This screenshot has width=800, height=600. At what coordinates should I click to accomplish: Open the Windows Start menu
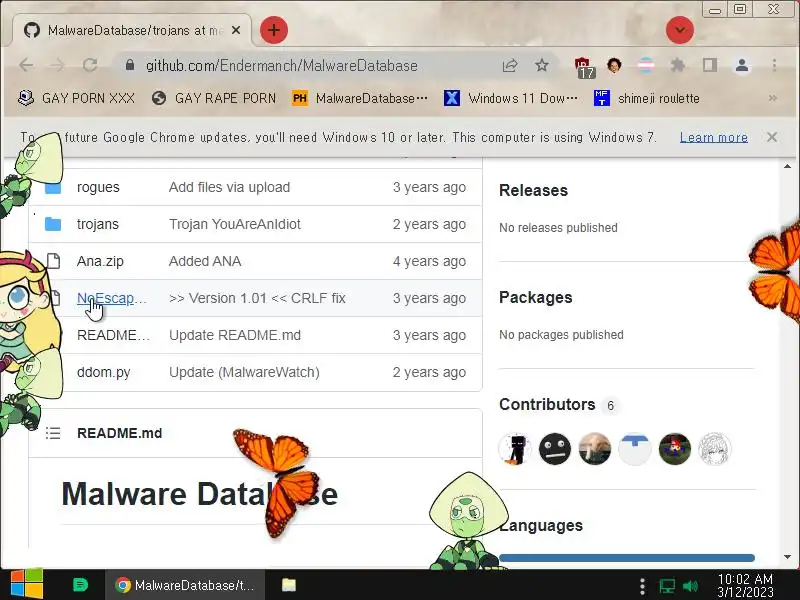pyautogui.click(x=27, y=585)
